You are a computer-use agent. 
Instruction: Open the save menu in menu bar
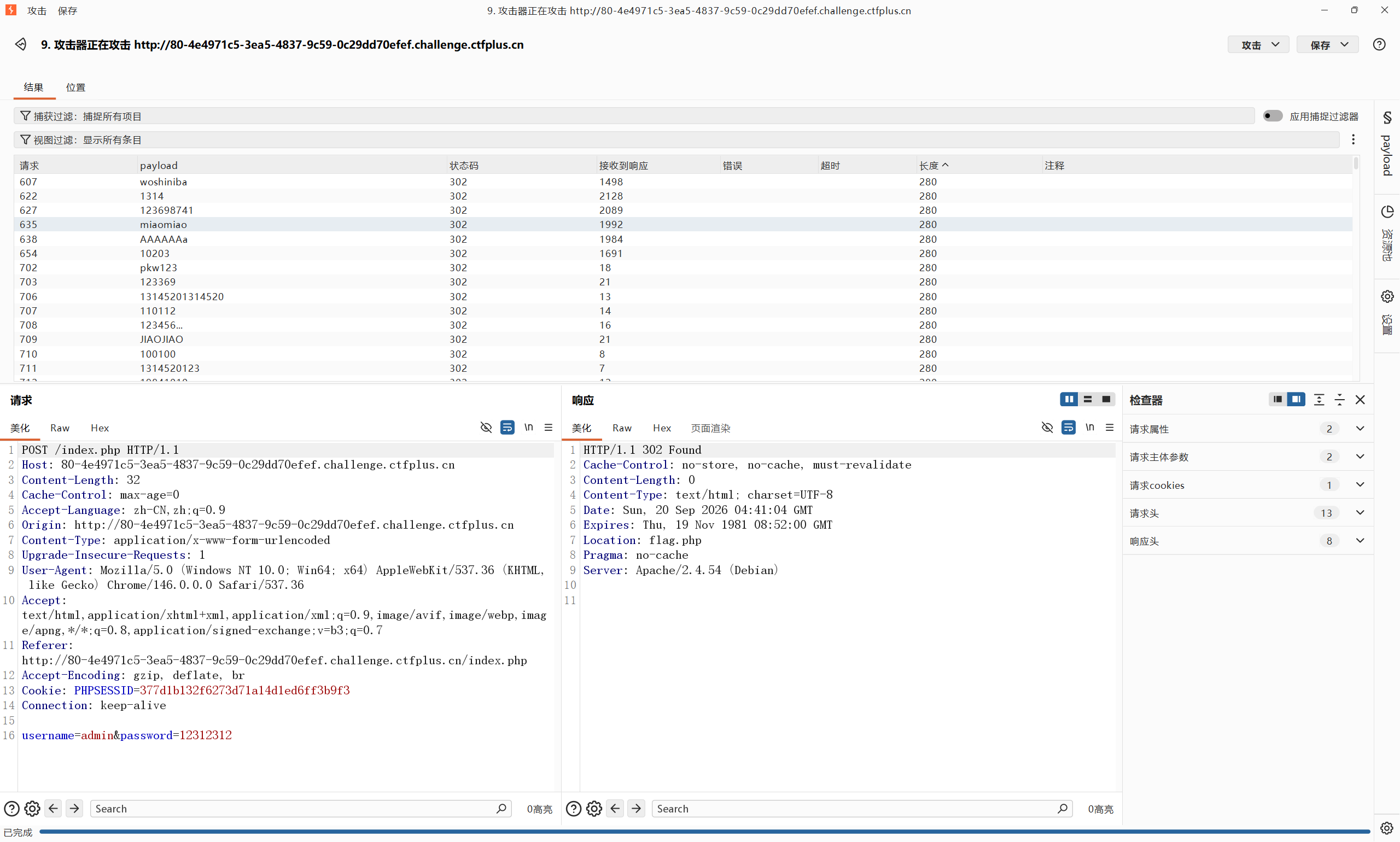67,11
